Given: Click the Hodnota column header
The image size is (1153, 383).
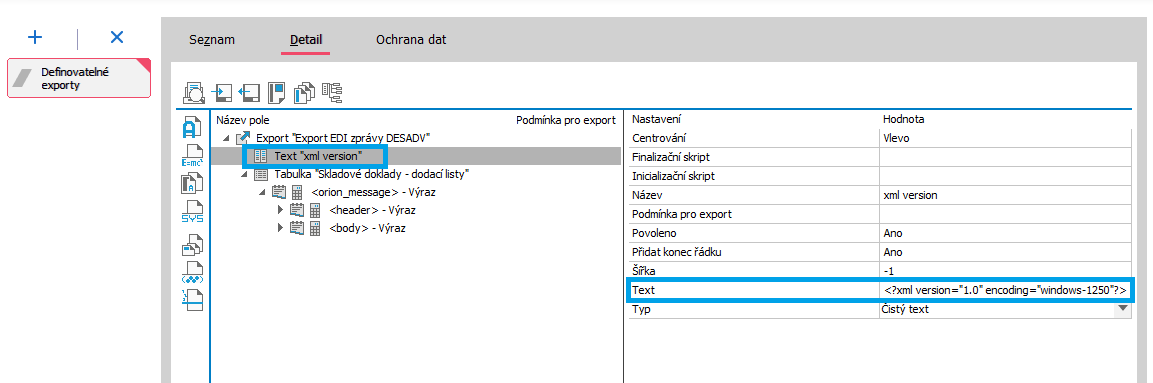Looking at the screenshot, I should (904, 118).
